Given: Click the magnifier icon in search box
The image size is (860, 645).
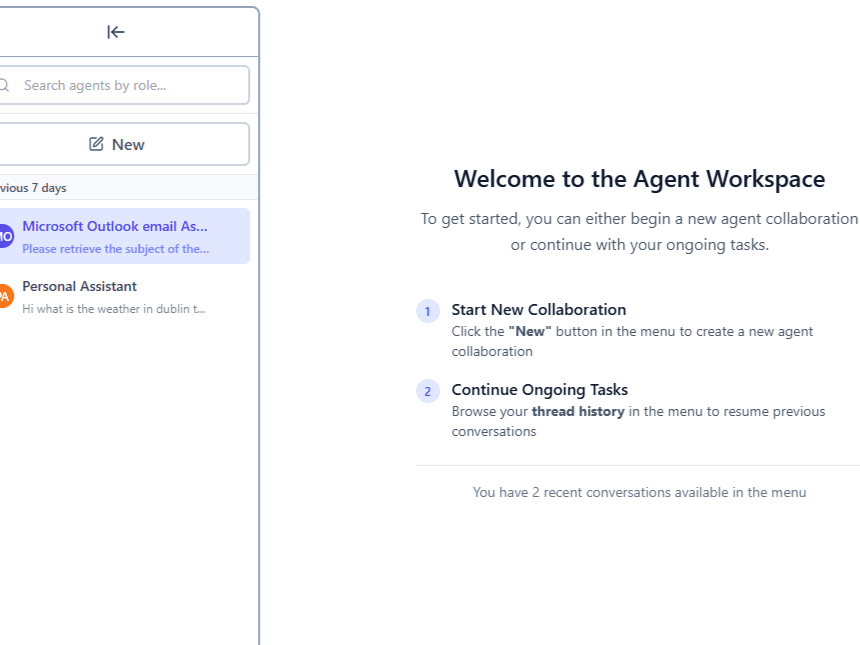Looking at the screenshot, I should click(x=4, y=85).
